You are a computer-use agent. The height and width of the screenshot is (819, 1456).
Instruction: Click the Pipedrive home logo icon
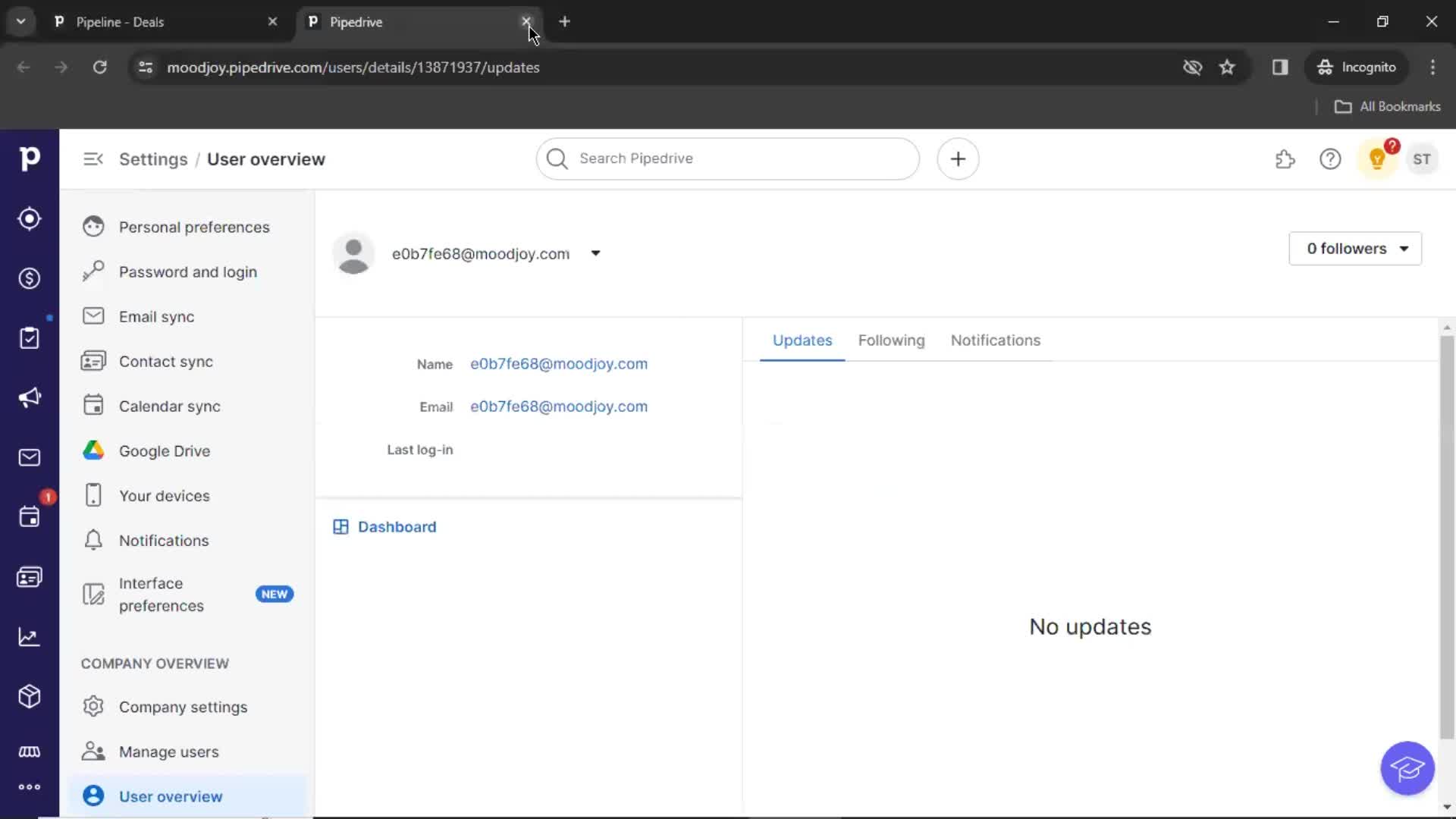pos(29,159)
